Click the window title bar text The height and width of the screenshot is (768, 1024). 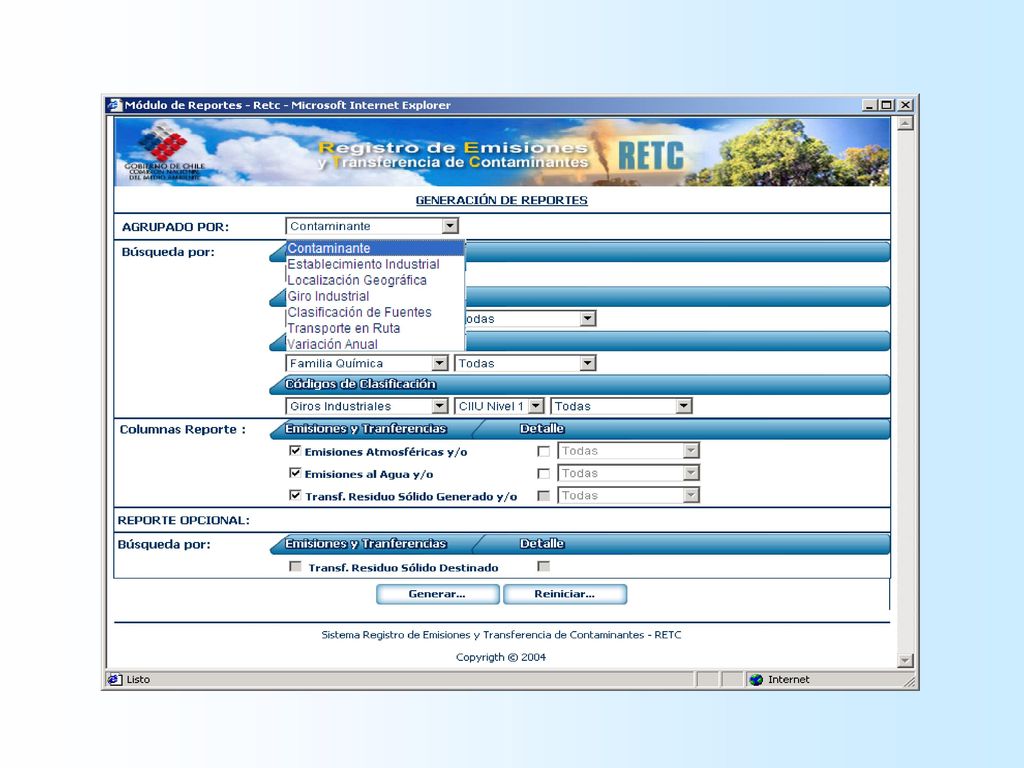287,105
